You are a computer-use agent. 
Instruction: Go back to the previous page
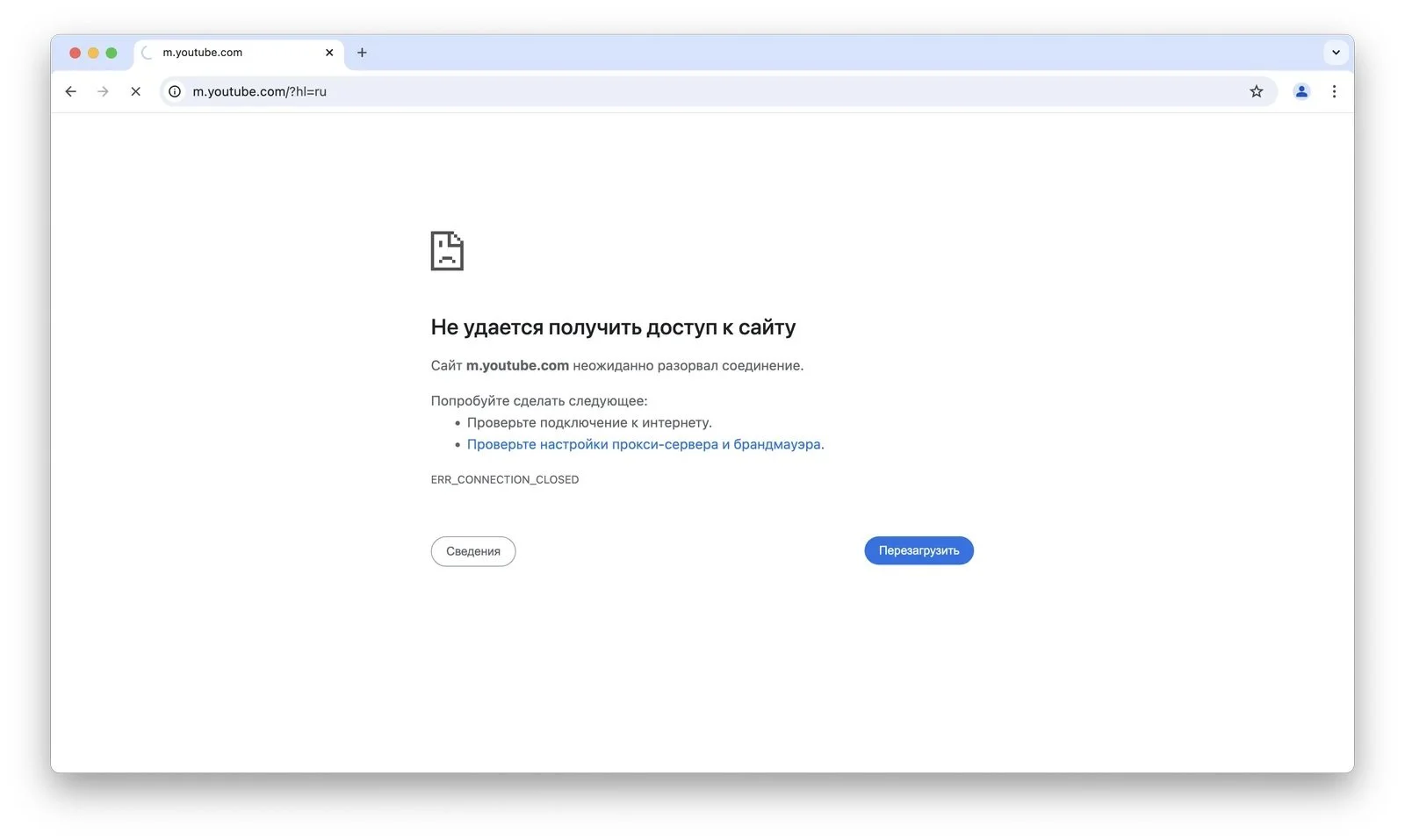pos(71,91)
